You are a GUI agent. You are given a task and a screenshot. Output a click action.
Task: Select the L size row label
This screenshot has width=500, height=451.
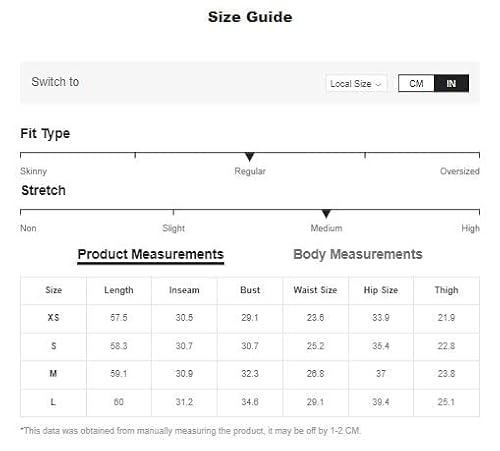click(53, 402)
